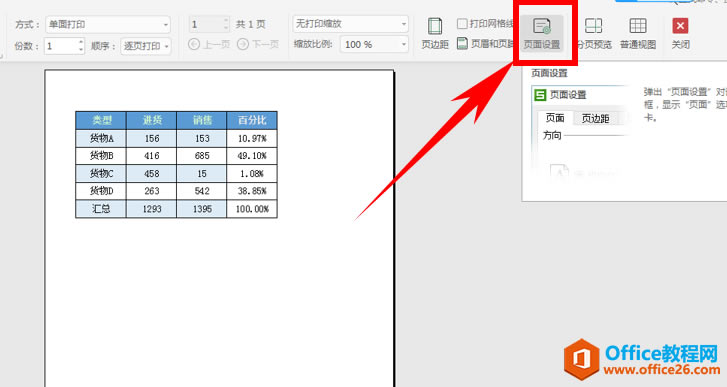Go to 下一页 next page
Image resolution: width=727 pixels, height=387 pixels.
coord(258,44)
